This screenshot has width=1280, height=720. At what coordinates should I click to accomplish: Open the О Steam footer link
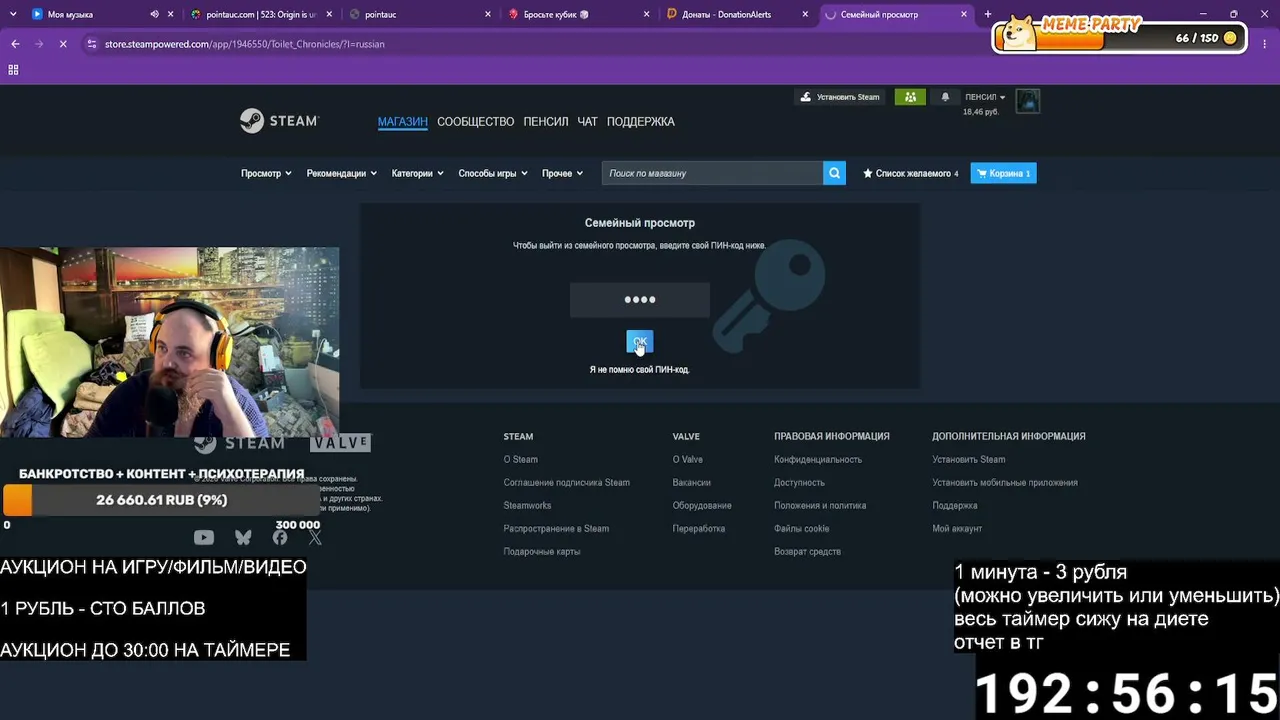click(x=520, y=460)
